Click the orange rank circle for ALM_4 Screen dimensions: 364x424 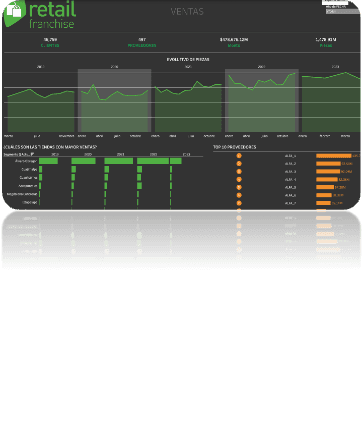pos(239,179)
